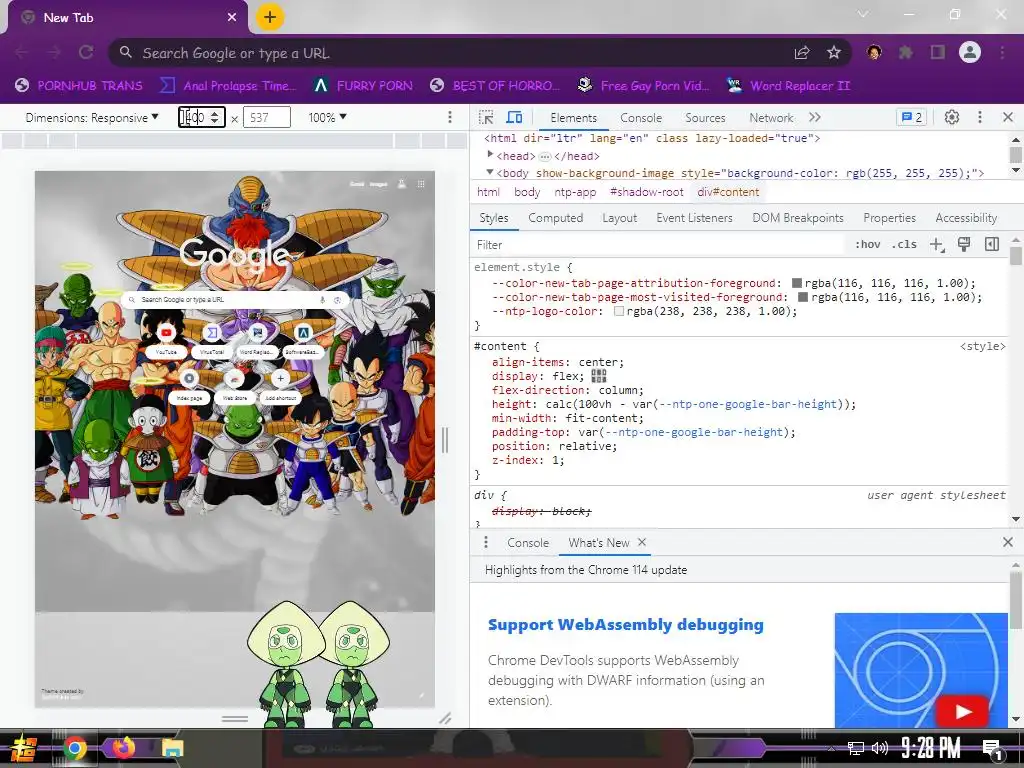This screenshot has height=768, width=1024.
Task: Open the Word Replacer II bookmark
Action: click(788, 86)
